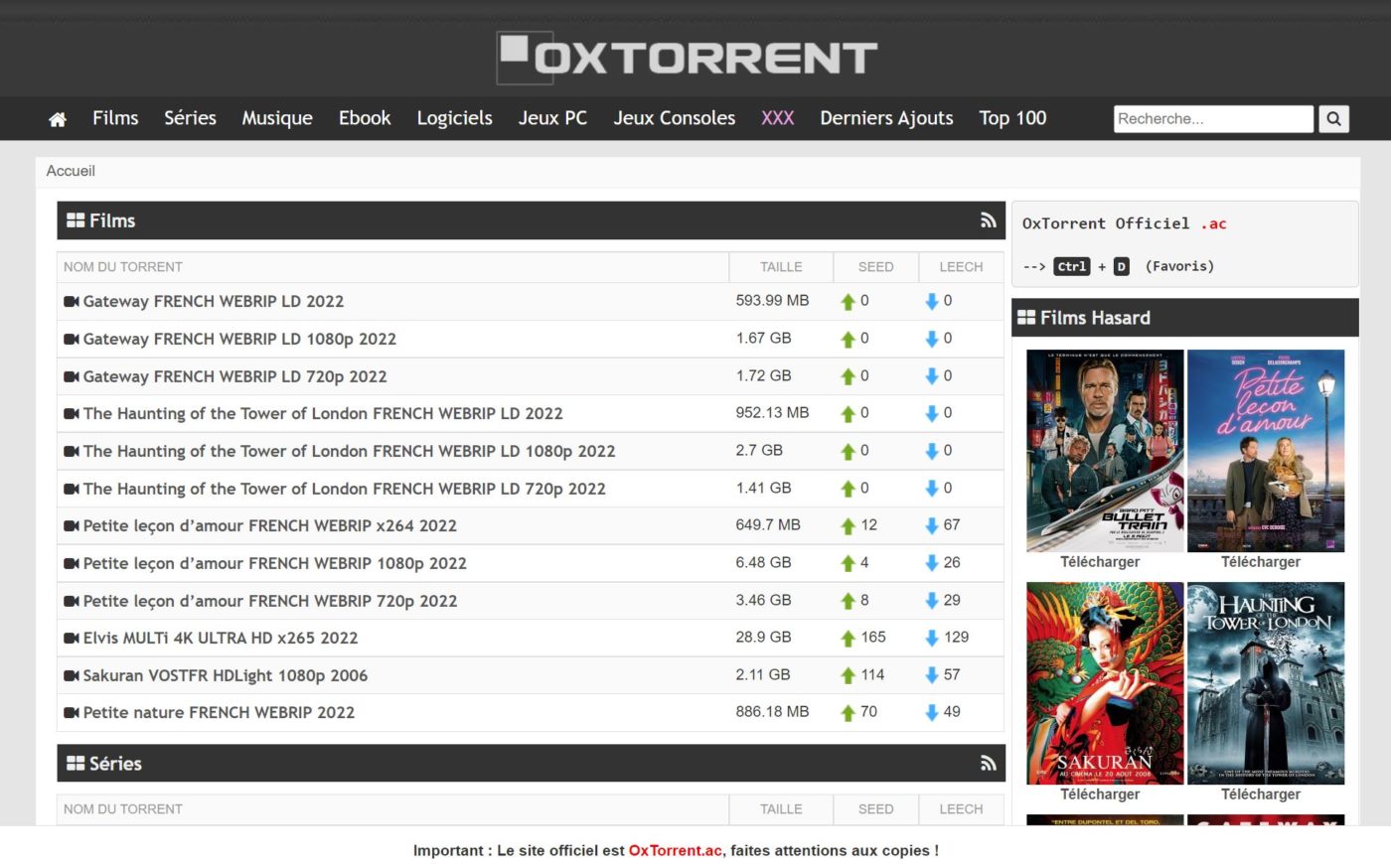Screen dimensions: 1391x868
Task: Click the Bullet Train movie poster
Action: 1104,450
